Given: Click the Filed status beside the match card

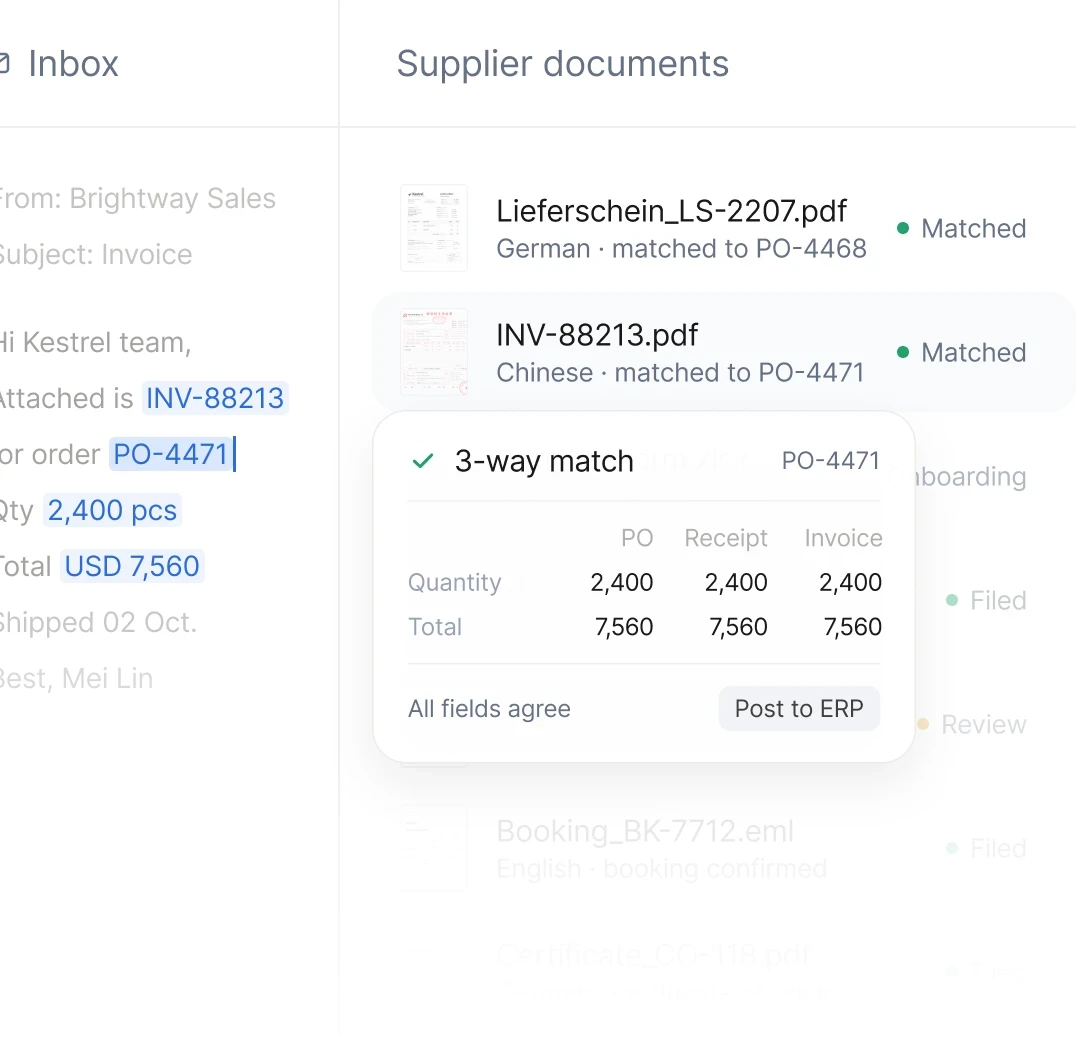Looking at the screenshot, I should (986, 600).
